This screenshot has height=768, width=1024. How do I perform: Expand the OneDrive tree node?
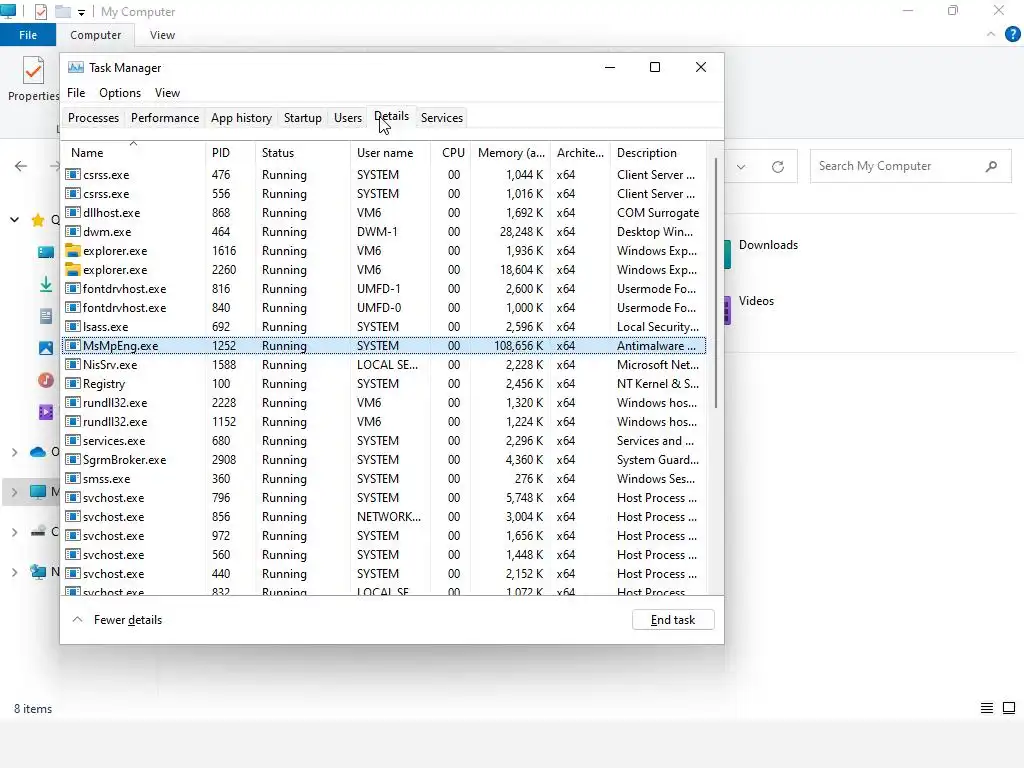coord(14,452)
